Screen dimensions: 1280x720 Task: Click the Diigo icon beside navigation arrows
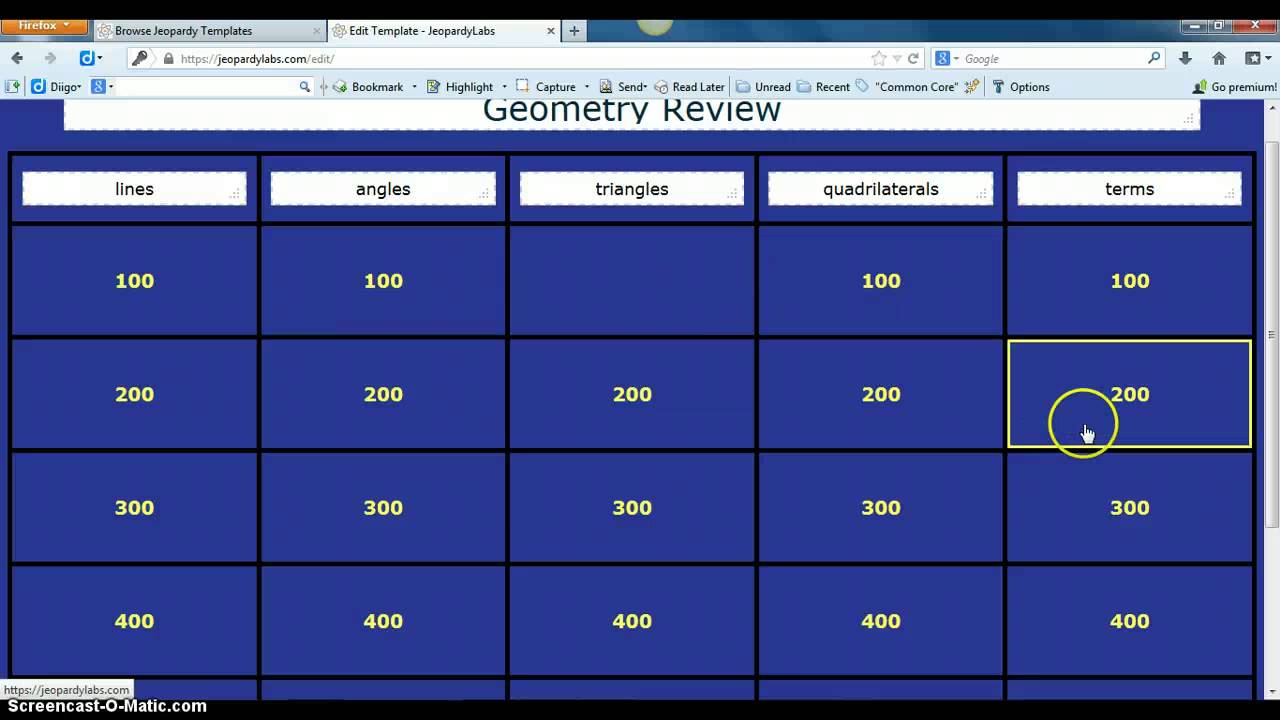tap(86, 58)
